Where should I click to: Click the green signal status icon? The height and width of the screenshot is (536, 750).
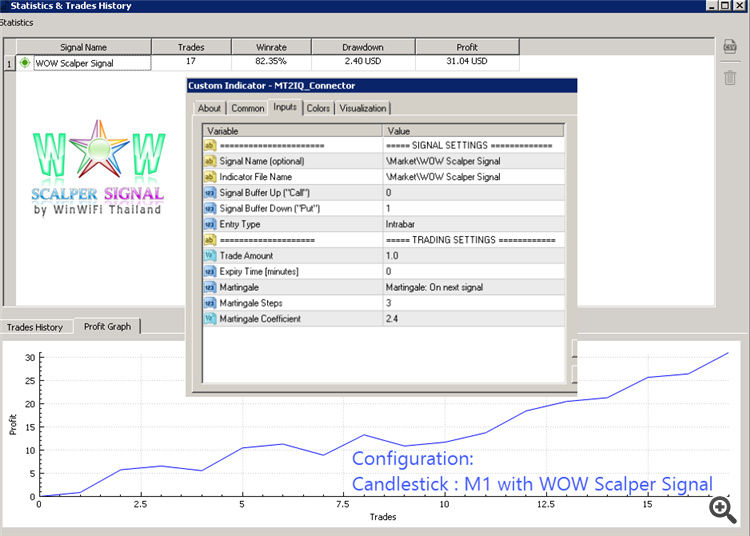(x=25, y=63)
